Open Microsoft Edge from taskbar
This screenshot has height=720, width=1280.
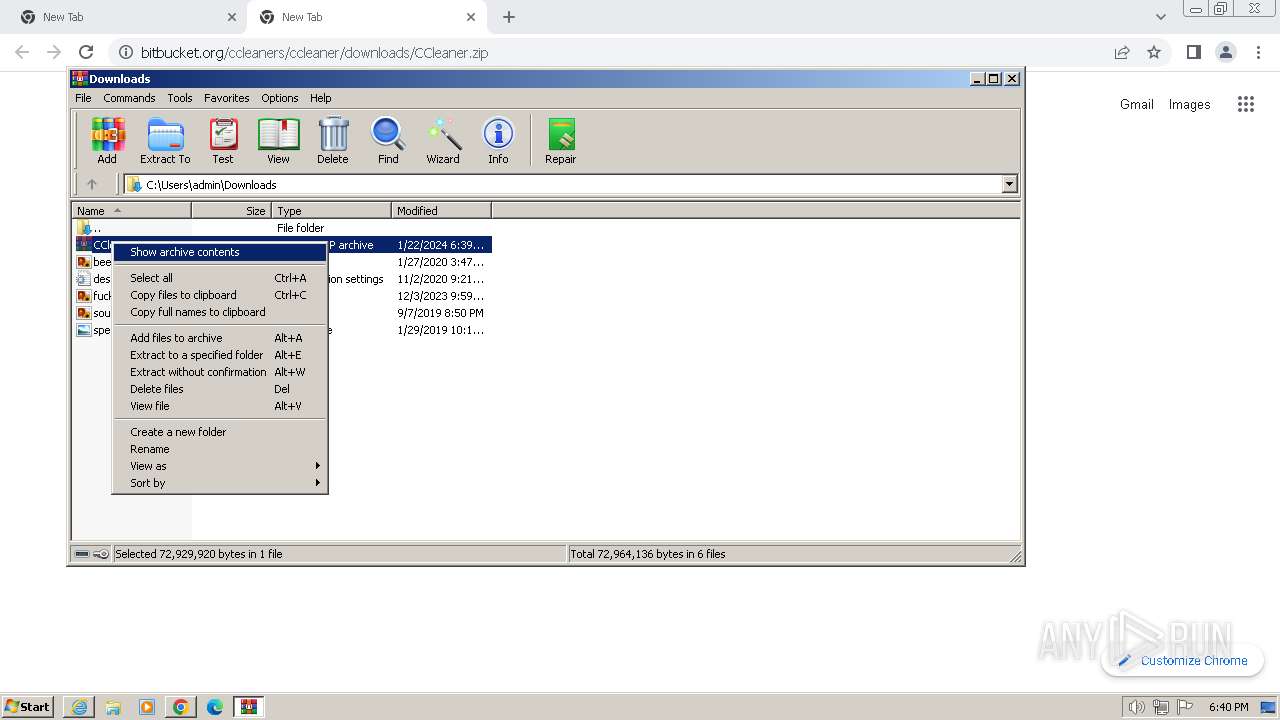215,707
